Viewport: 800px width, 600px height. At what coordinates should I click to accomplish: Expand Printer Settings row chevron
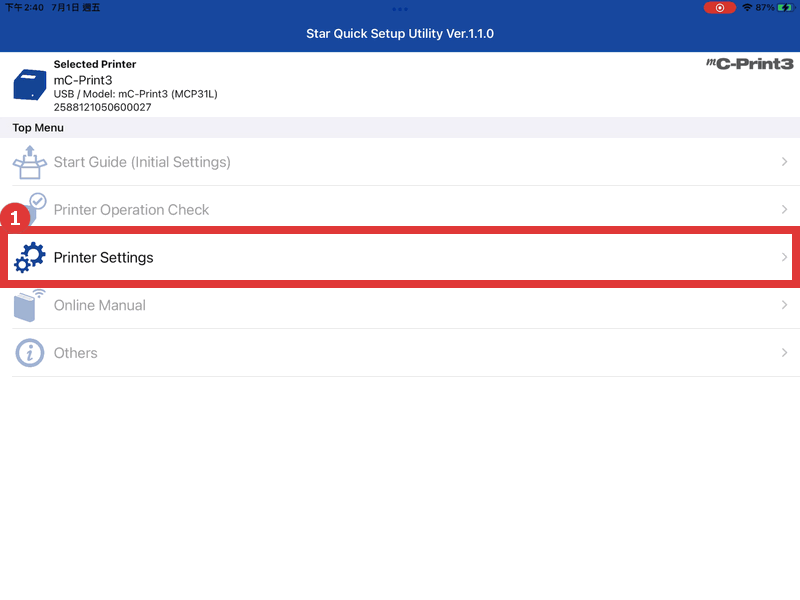click(784, 257)
